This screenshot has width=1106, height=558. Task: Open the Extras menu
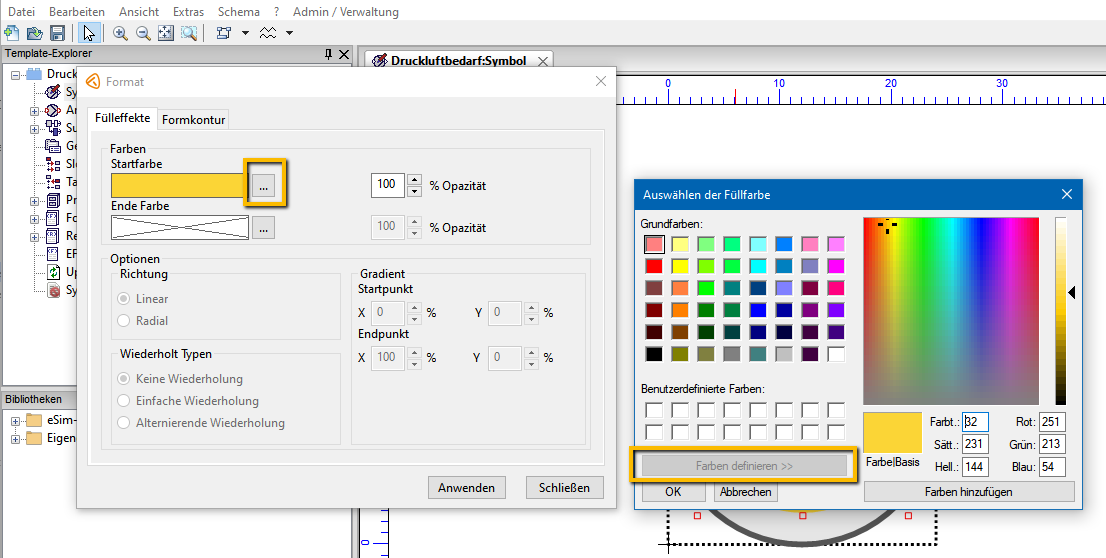(x=188, y=12)
